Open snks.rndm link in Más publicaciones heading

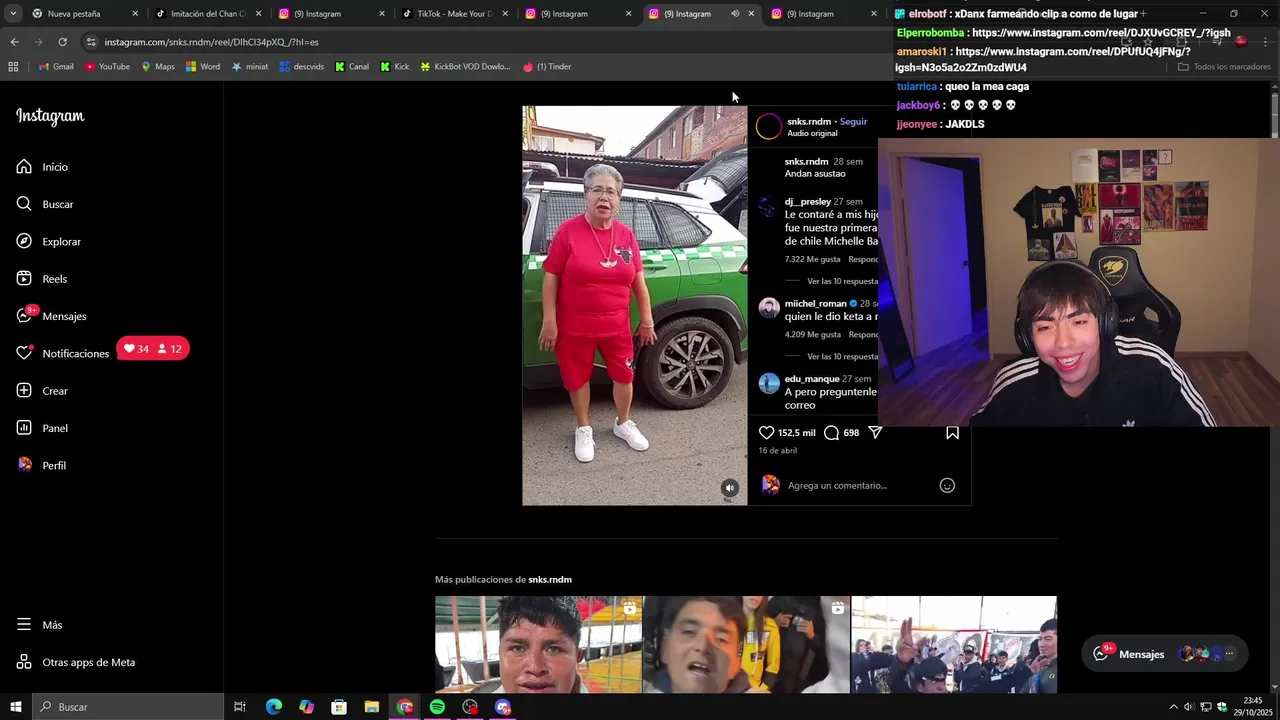550,580
